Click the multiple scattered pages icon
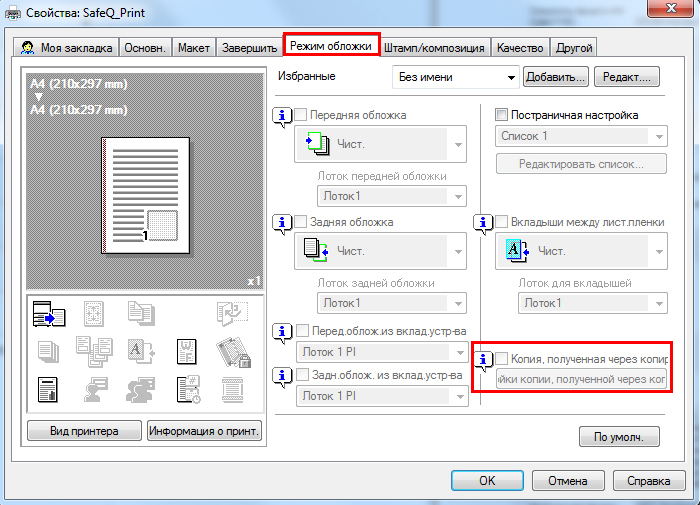Image resolution: width=700 pixels, height=505 pixels. point(94,352)
